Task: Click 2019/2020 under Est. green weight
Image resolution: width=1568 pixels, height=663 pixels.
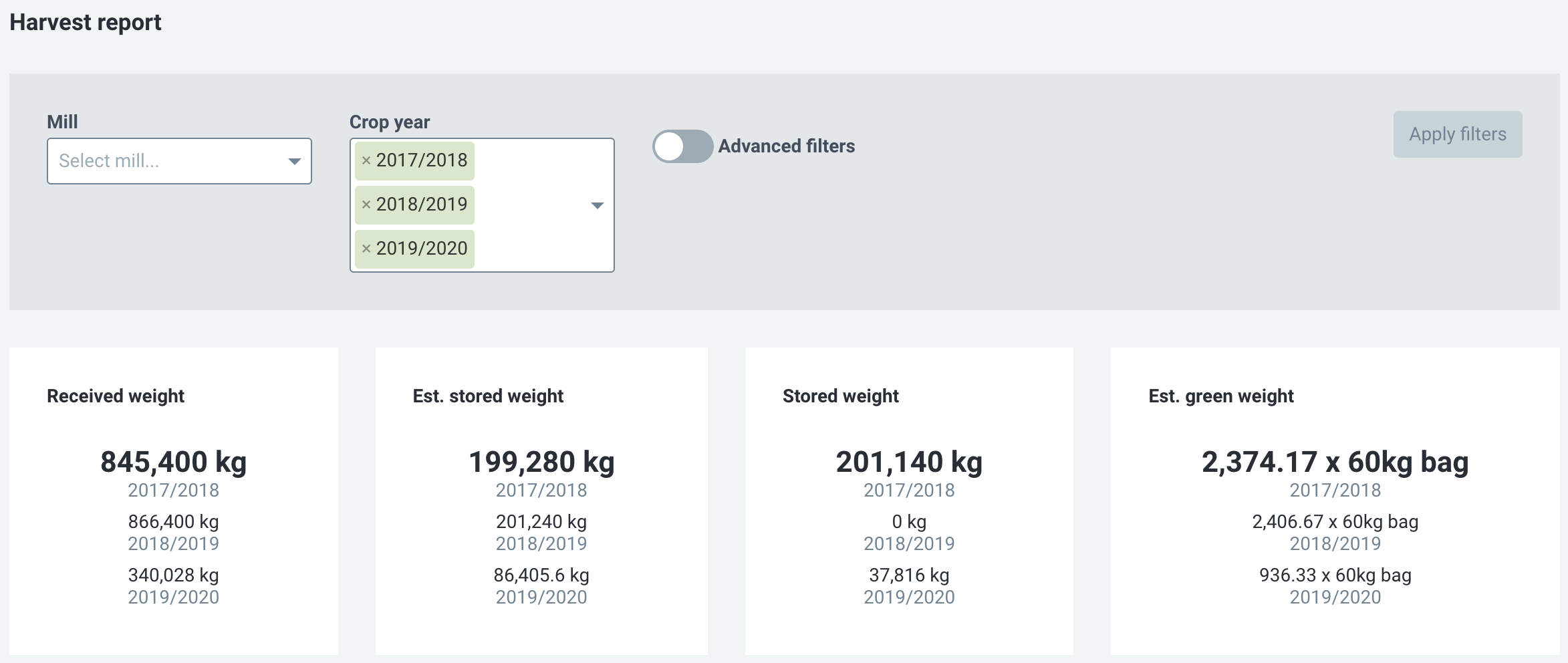Action: coord(1335,598)
